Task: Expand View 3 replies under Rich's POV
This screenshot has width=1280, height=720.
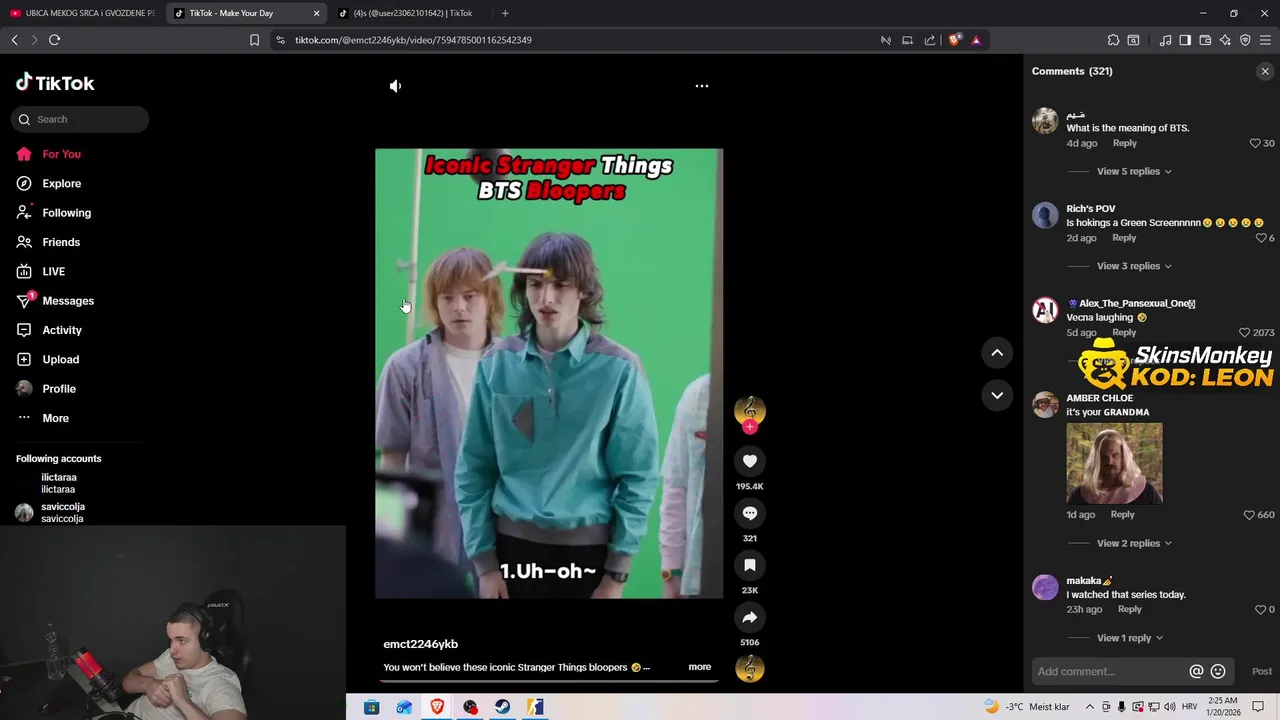Action: point(1134,266)
